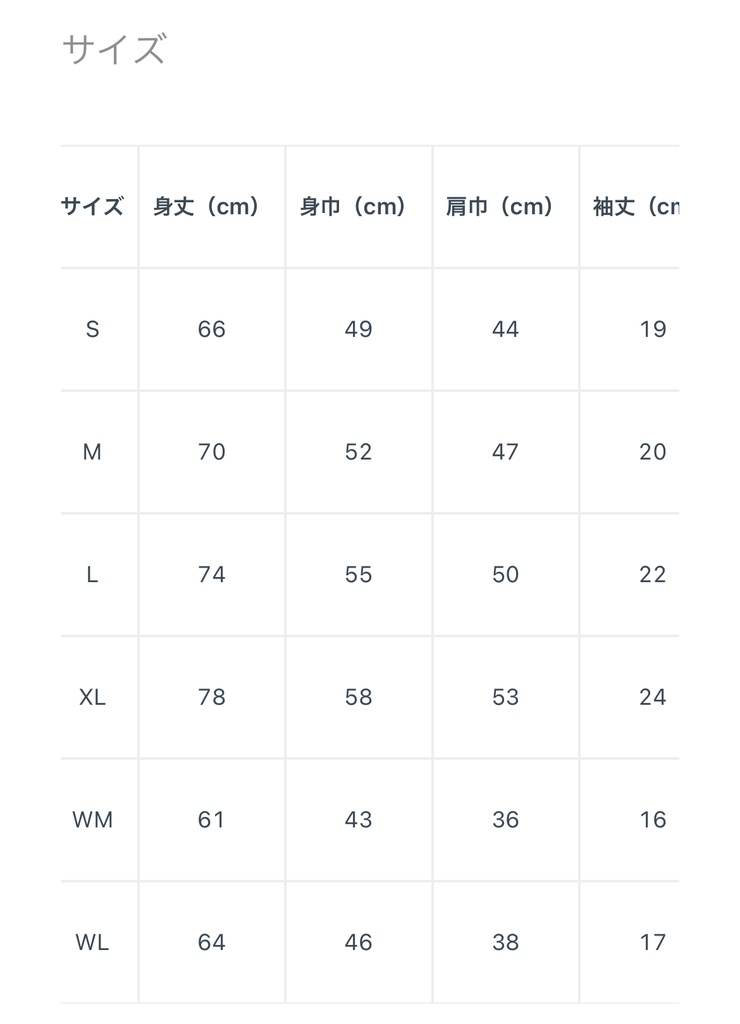Select the WL size row label

coord(92,942)
